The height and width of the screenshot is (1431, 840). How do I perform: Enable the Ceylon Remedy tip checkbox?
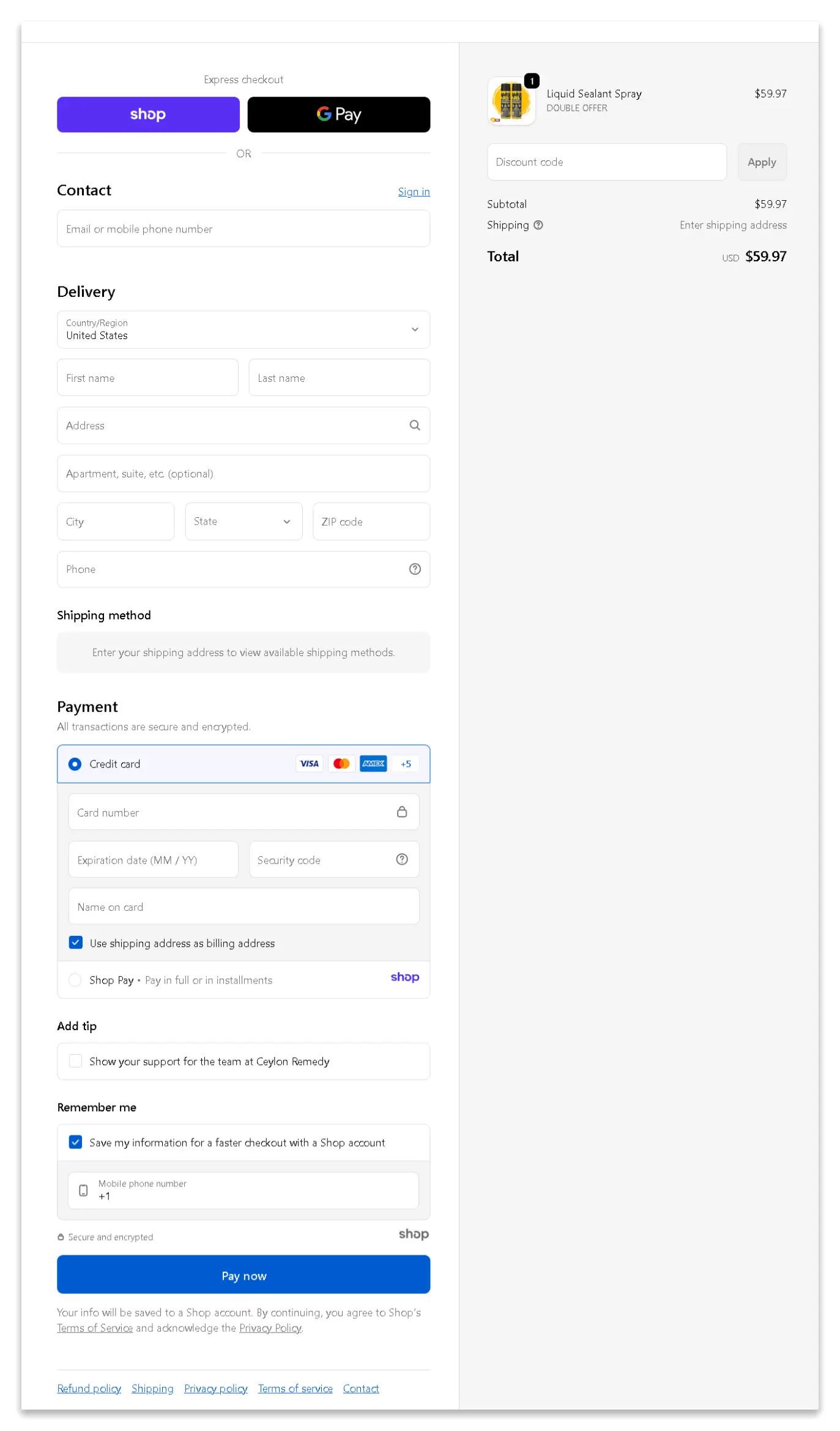76,1061
